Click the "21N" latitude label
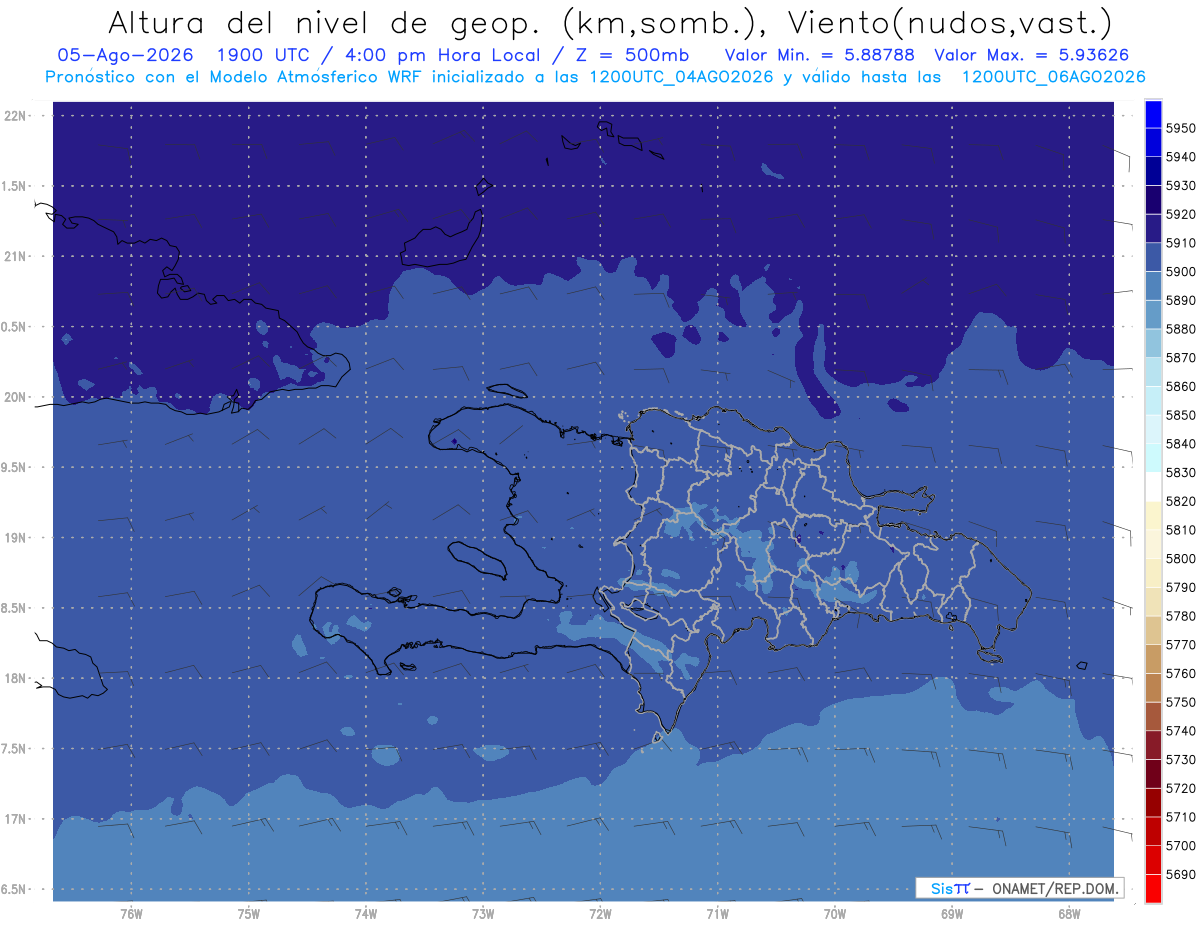 [16, 257]
